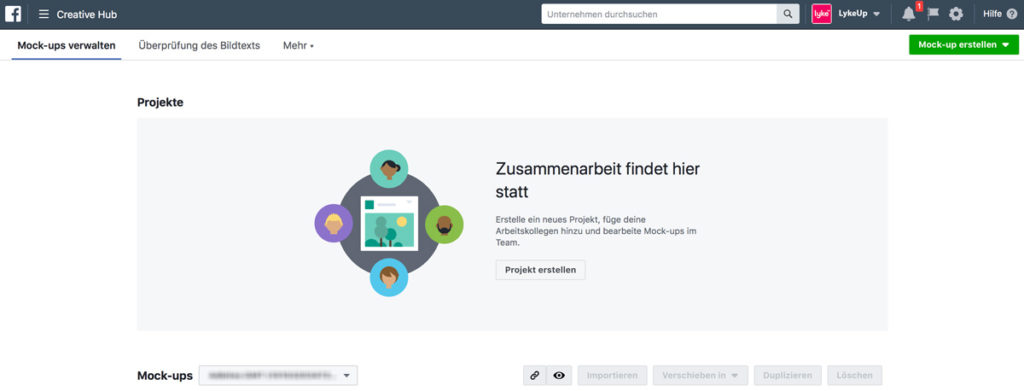Open the Mock-up erstellen dropdown
Image resolution: width=1024 pixels, height=391 pixels.
[964, 44]
